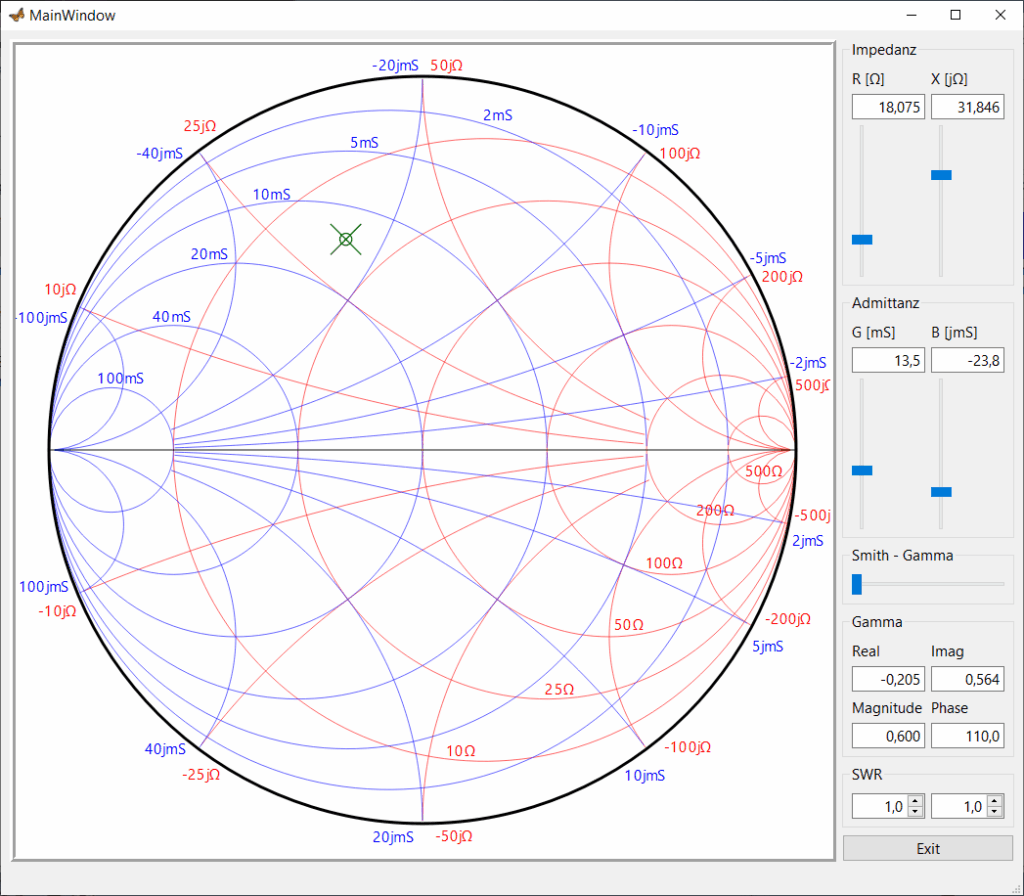This screenshot has height=896, width=1024.
Task: Click the 10jmS label
Action: point(645,776)
